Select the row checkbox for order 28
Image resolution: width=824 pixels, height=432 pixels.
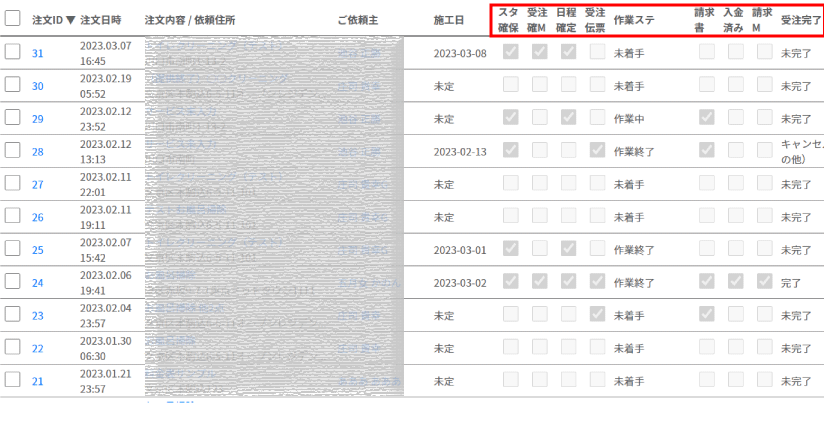(13, 151)
